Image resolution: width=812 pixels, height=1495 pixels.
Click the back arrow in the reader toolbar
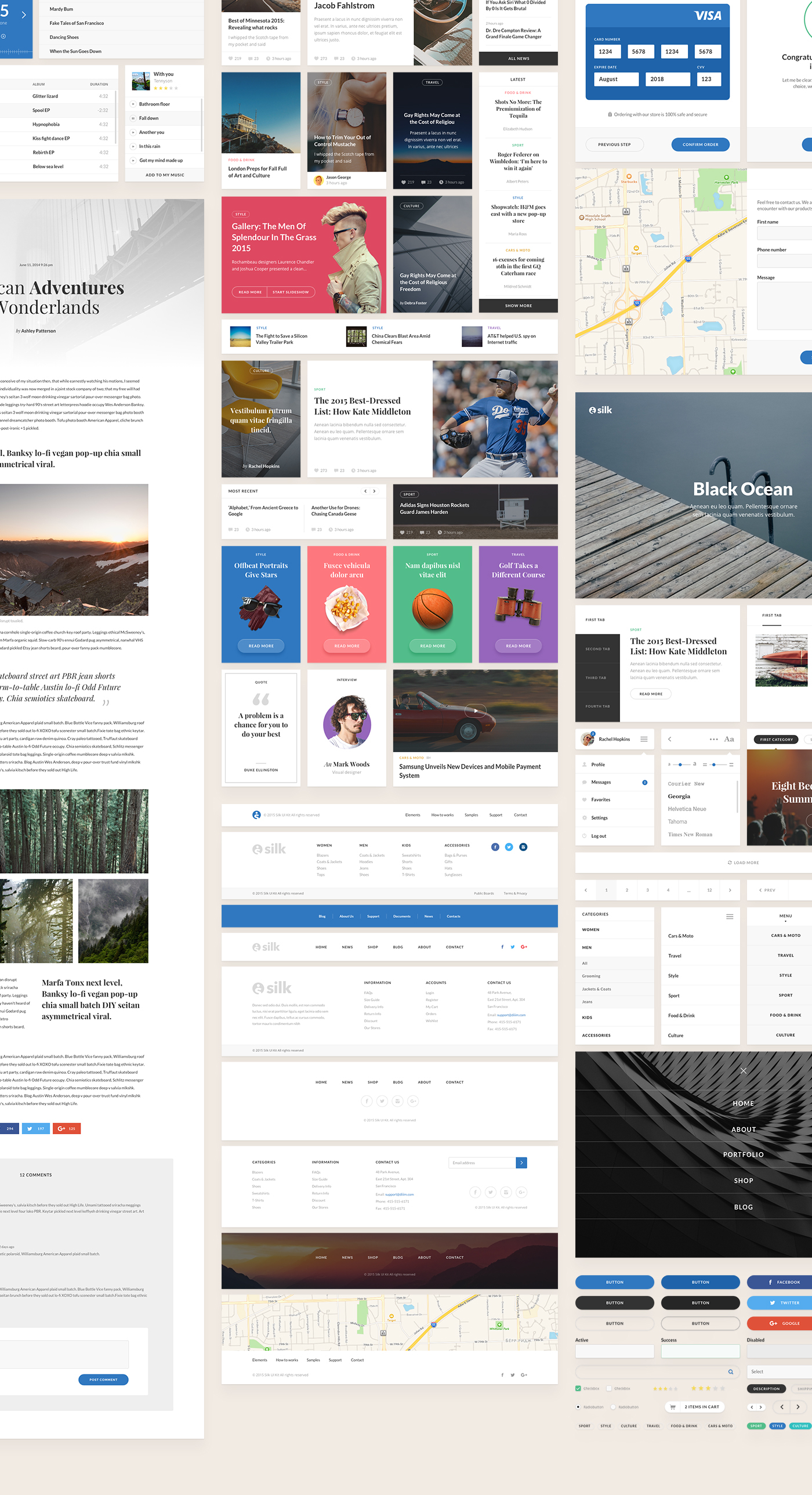669,739
